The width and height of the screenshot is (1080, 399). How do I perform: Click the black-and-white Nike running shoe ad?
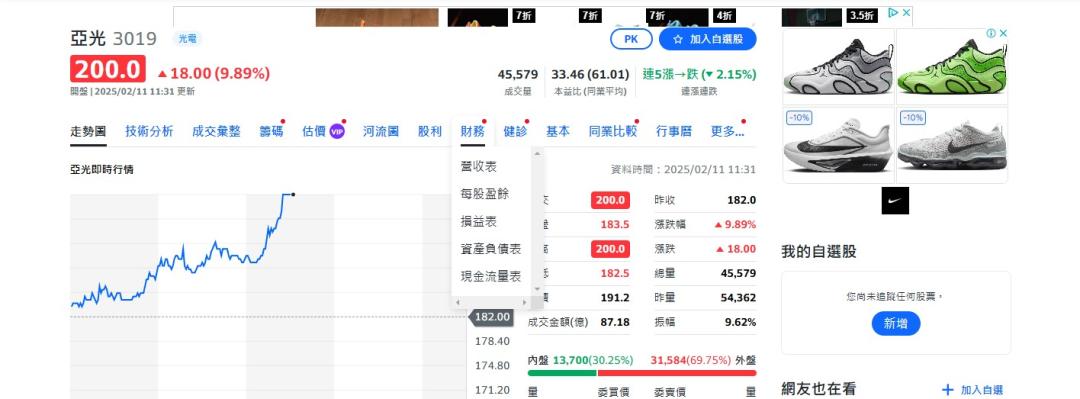click(x=838, y=145)
